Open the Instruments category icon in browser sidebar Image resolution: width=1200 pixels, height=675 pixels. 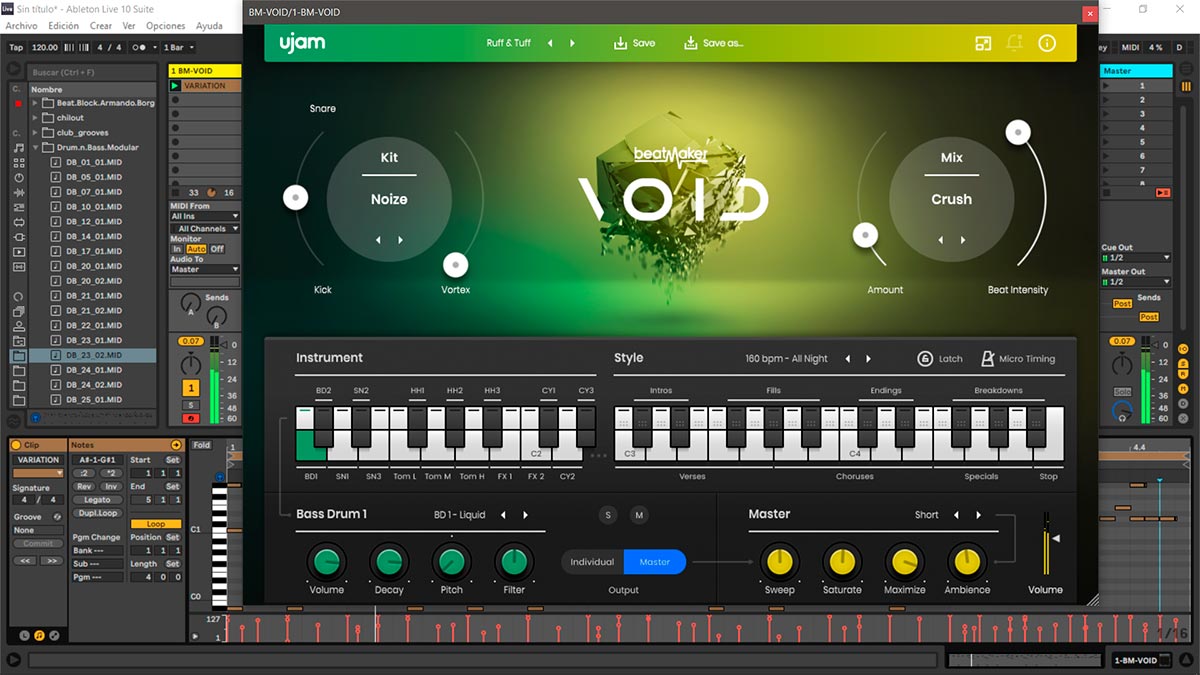tap(18, 178)
